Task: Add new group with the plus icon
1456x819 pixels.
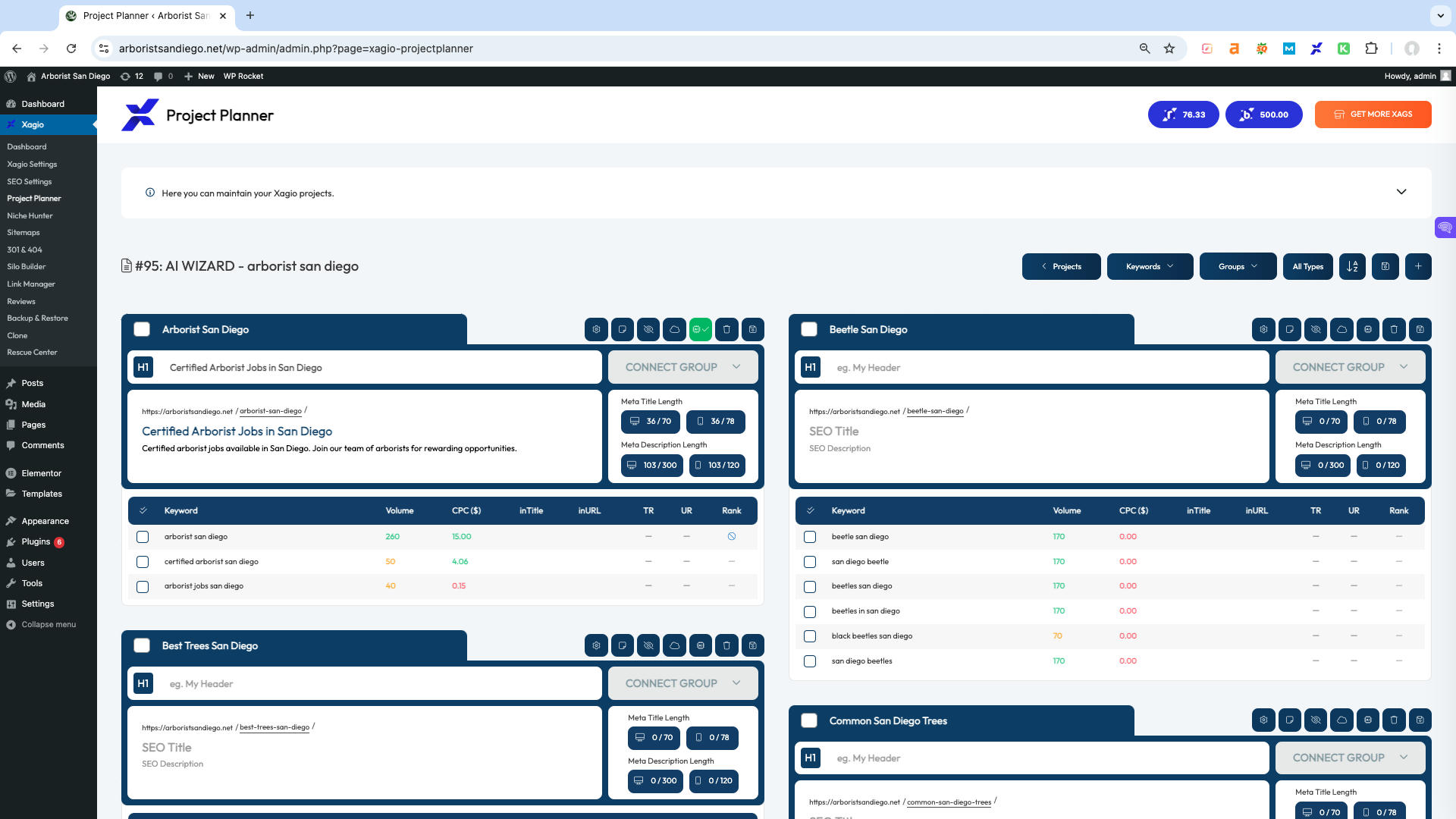Action: 1418,266
